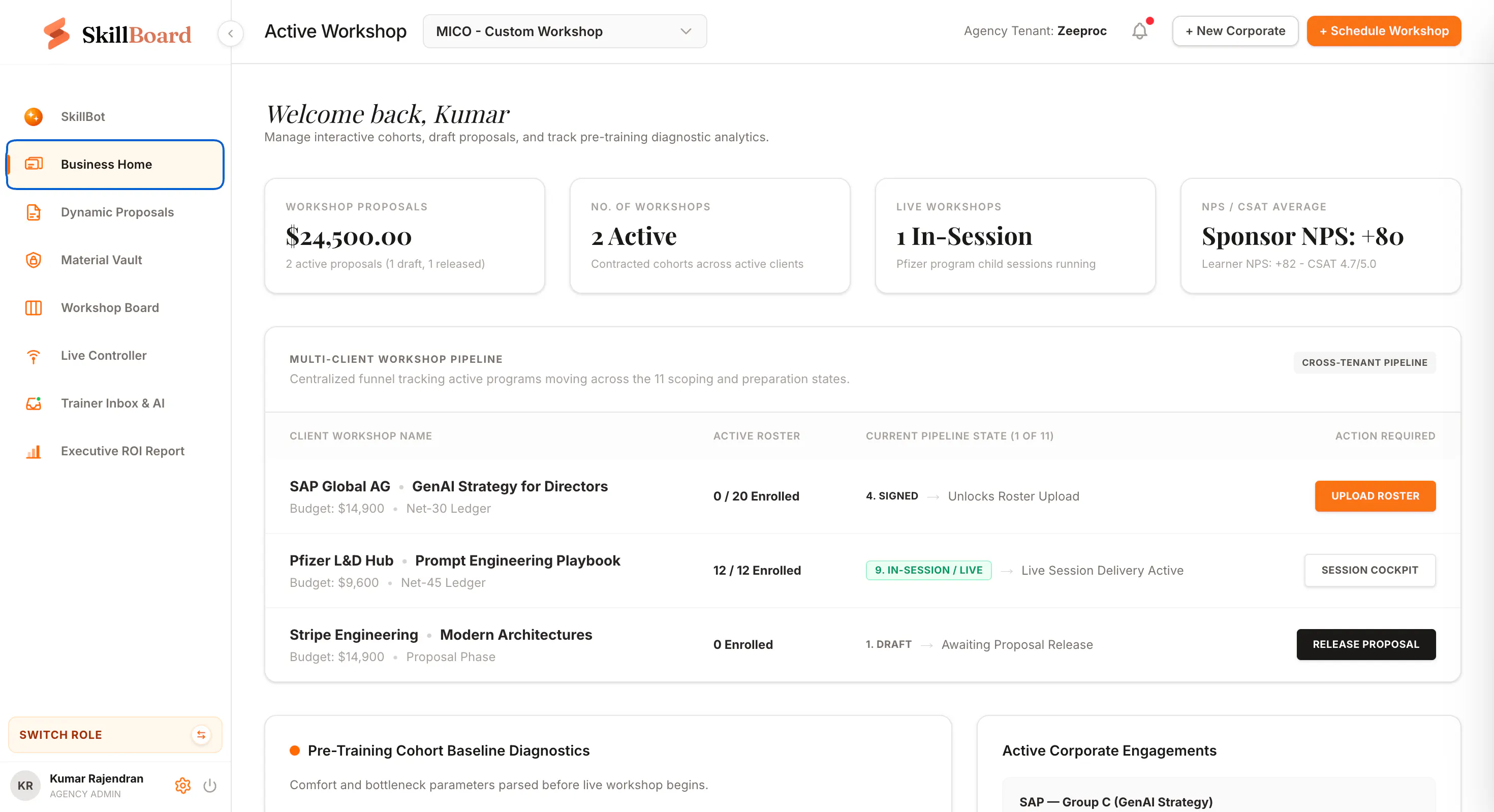1494x812 pixels.
Task: Open the notifications bell
Action: (x=1140, y=30)
